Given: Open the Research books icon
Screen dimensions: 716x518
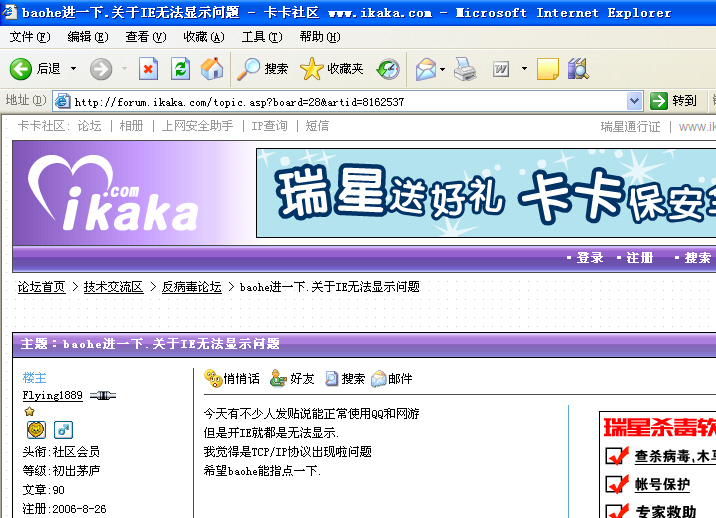Looking at the screenshot, I should (578, 69).
